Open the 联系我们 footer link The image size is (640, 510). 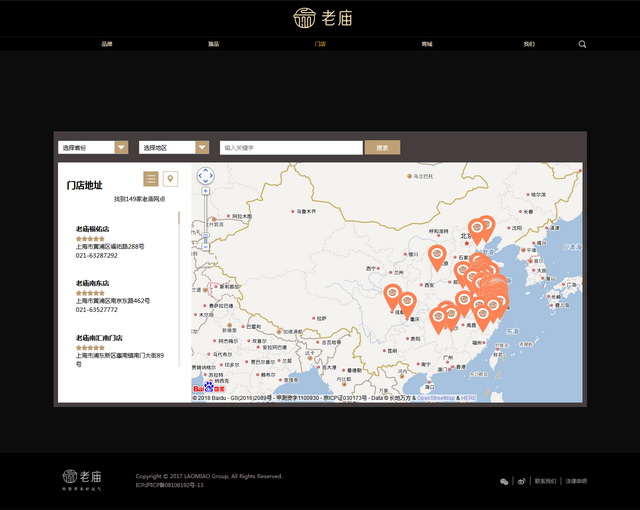coord(546,481)
